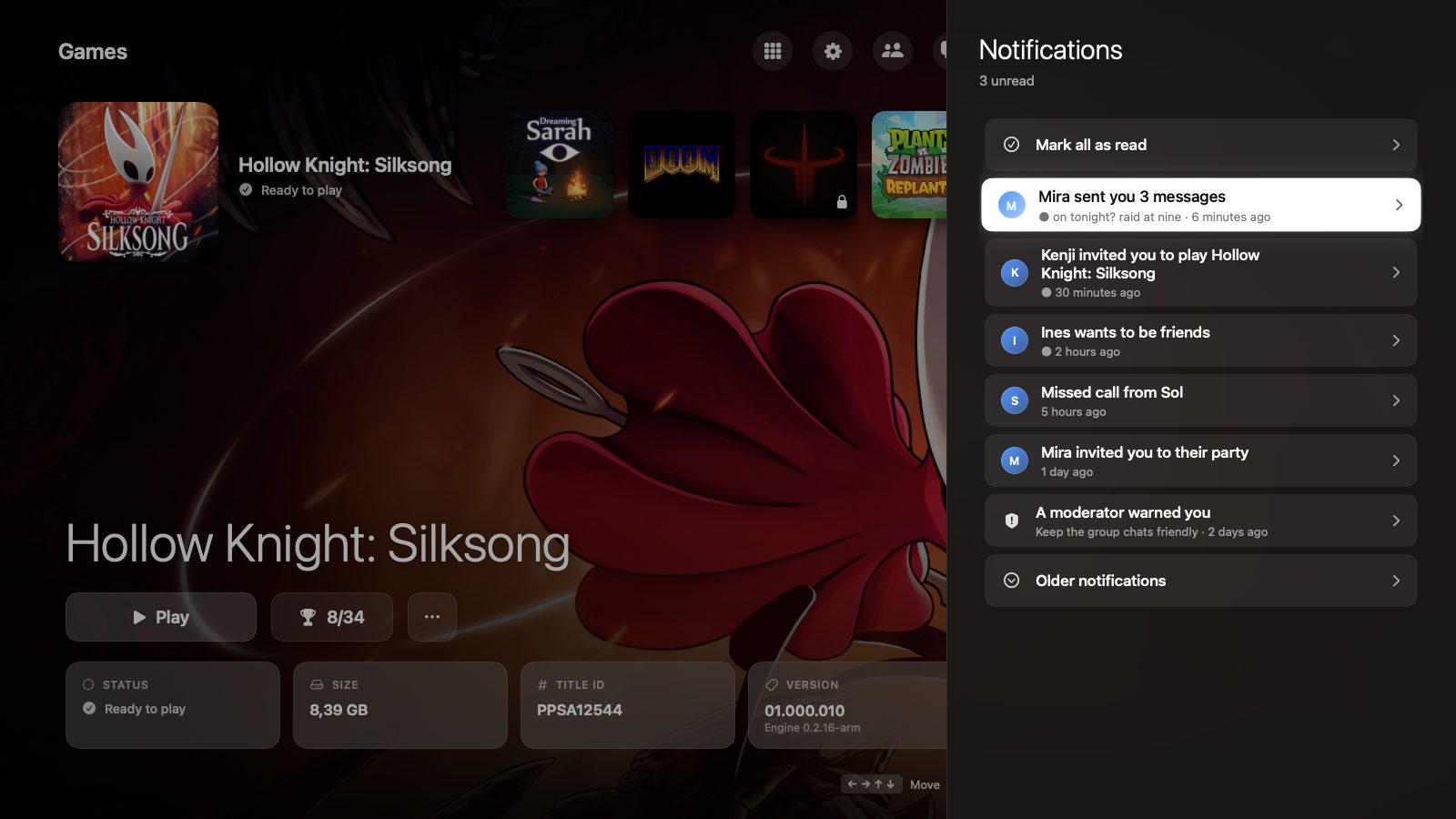1456x819 pixels.
Task: Click the drive icon next to SIZE
Action: [317, 684]
